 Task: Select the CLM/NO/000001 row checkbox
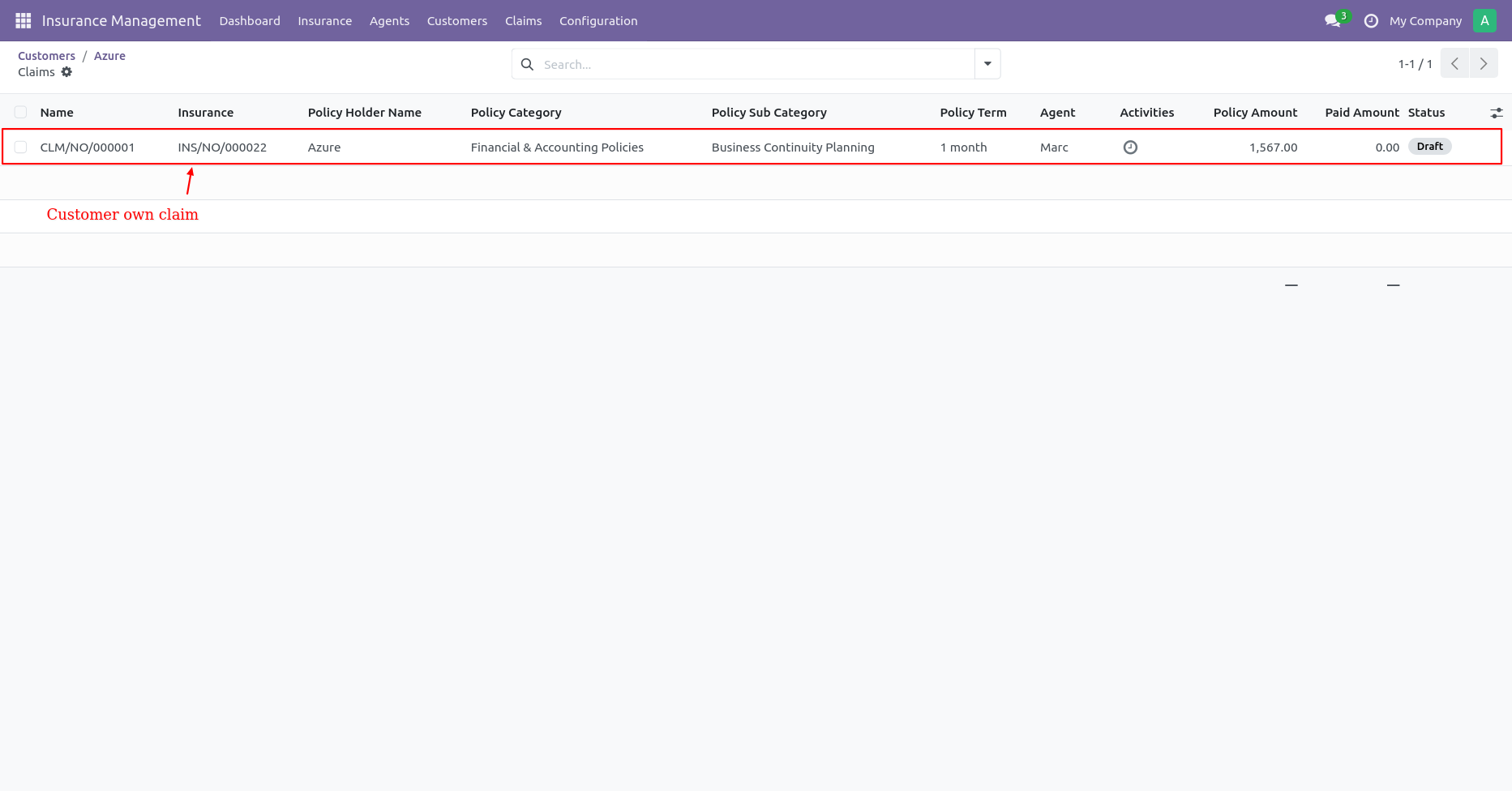pos(21,148)
